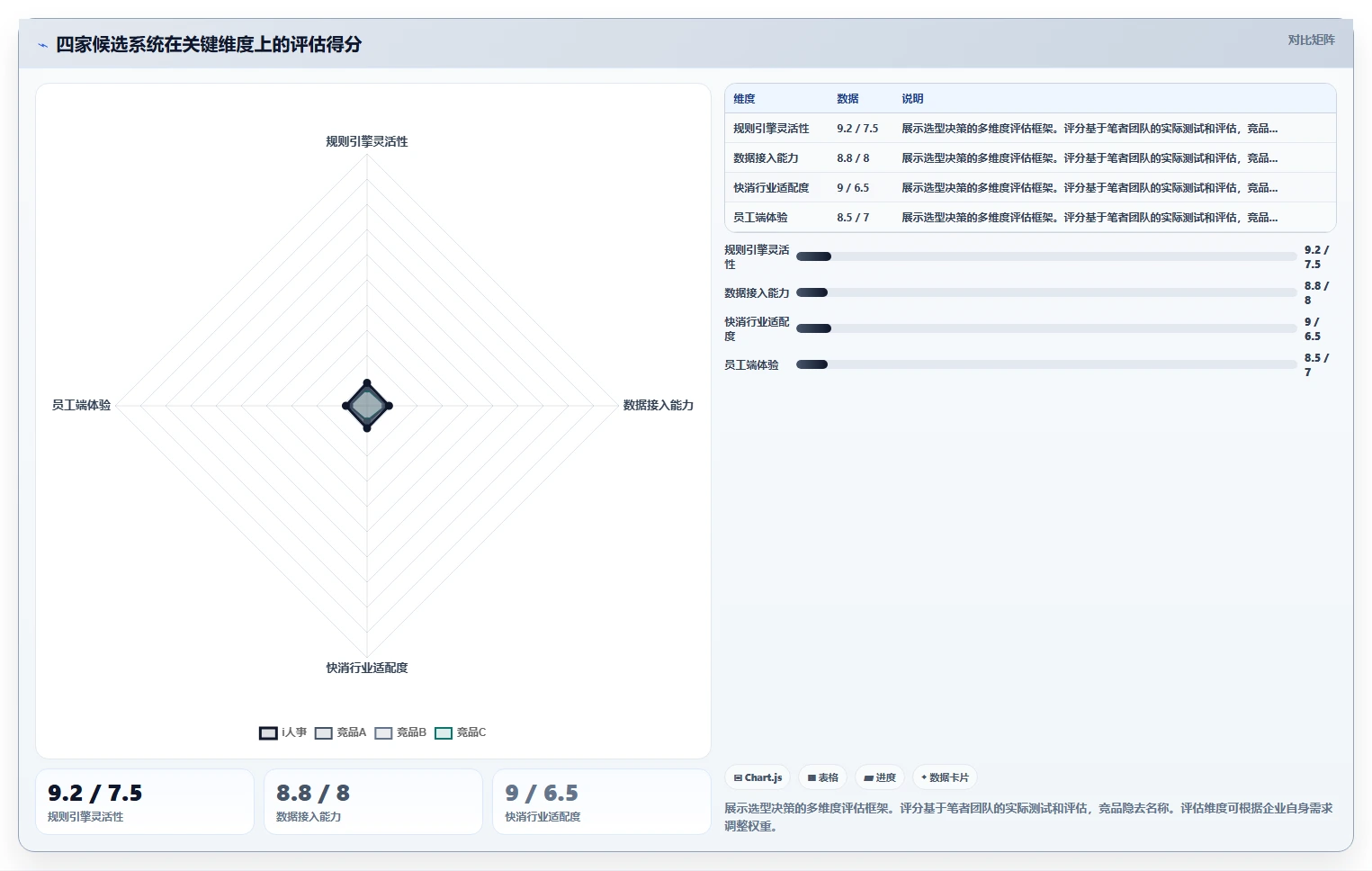Select the 表格 tag chip
The width and height of the screenshot is (1372, 871).
(x=822, y=777)
